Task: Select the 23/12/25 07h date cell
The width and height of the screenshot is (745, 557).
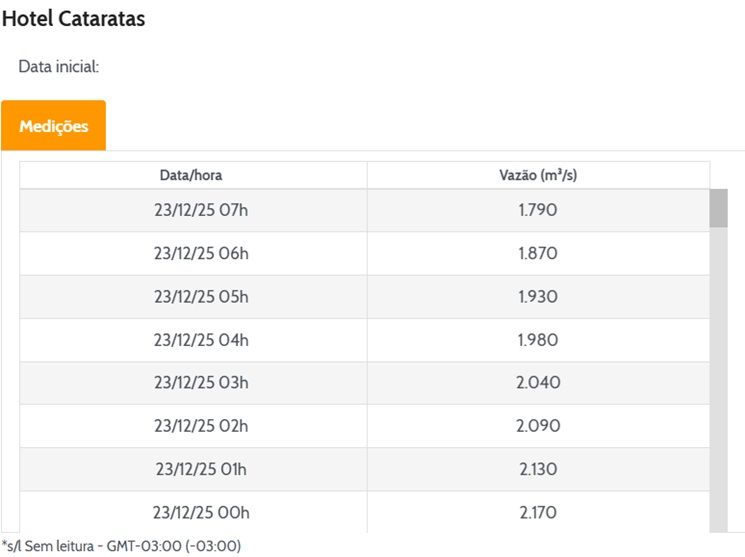Action: (x=201, y=211)
